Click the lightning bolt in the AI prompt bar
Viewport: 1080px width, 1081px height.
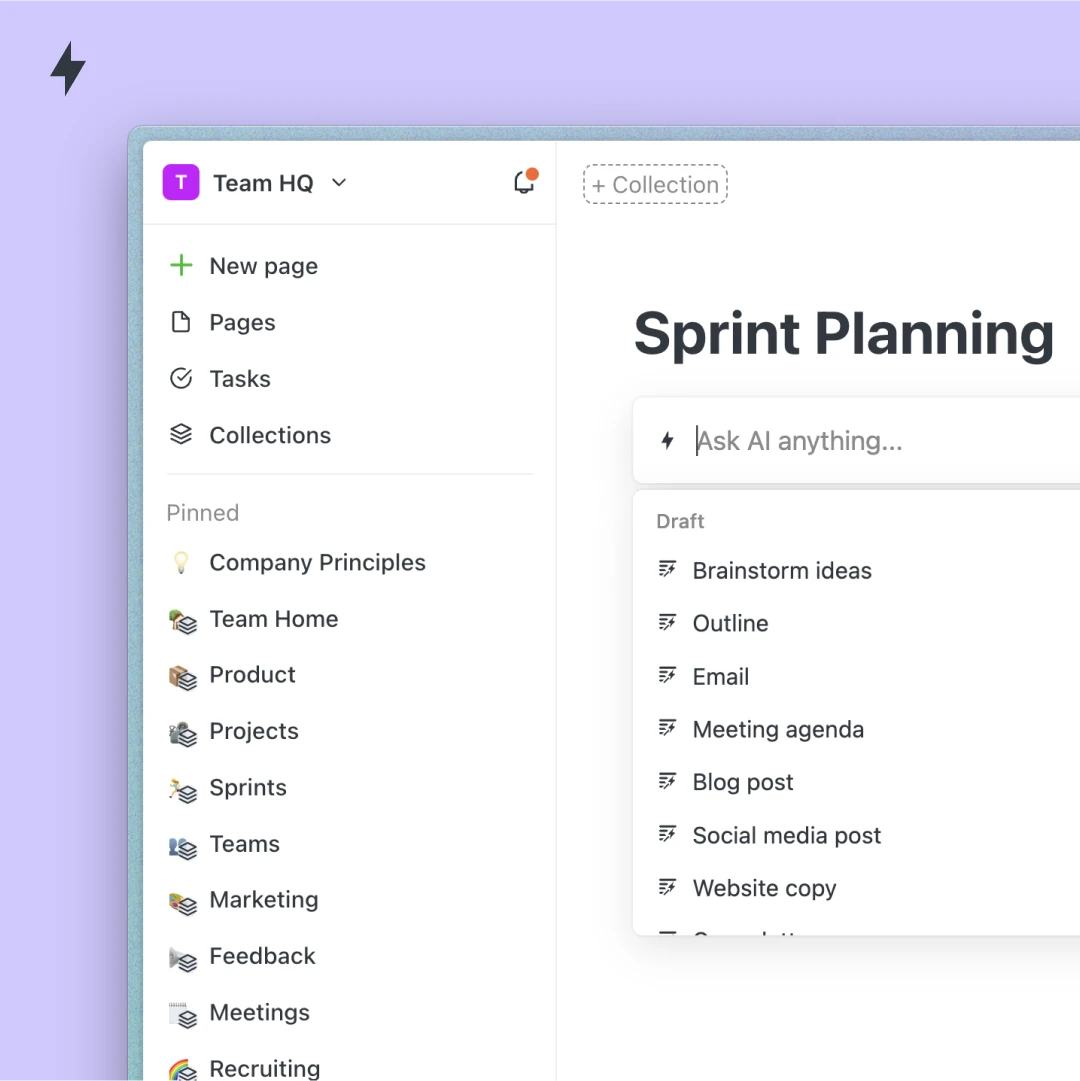(667, 440)
